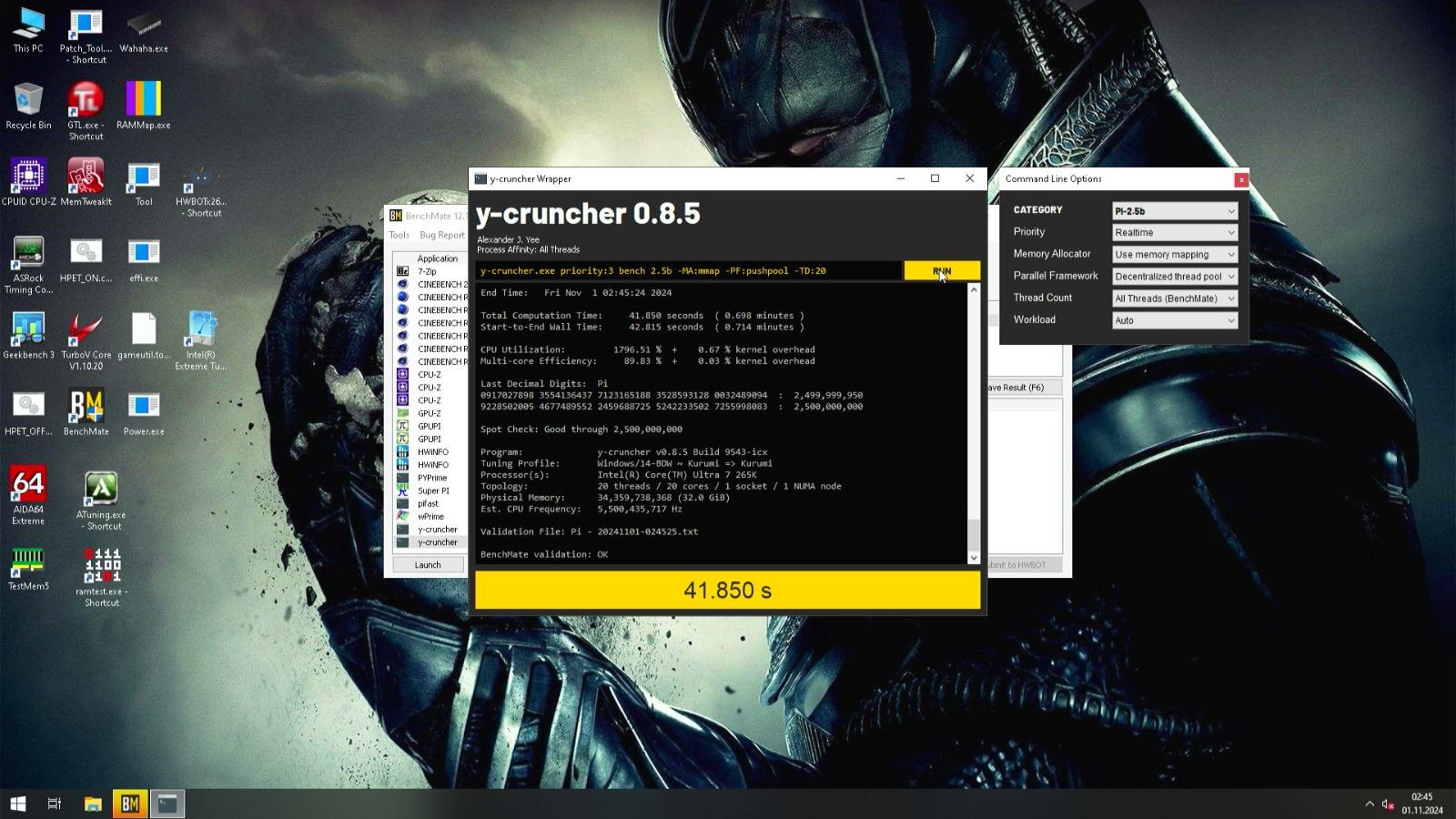1456x819 pixels.
Task: Open Task View from the taskbar
Action: point(55,804)
